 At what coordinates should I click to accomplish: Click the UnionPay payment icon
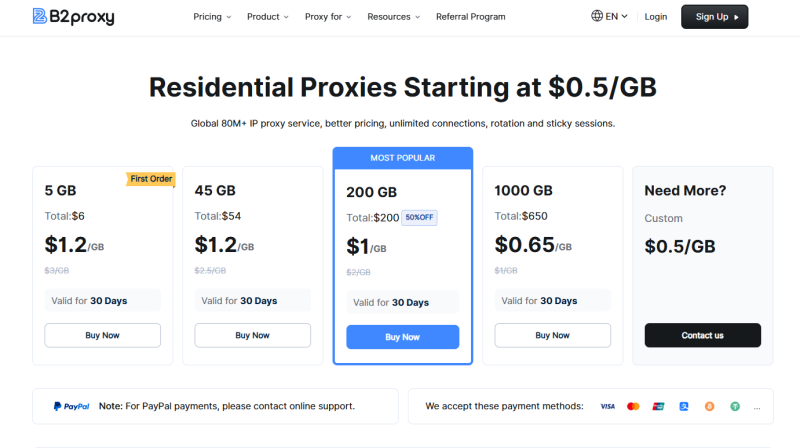click(658, 407)
